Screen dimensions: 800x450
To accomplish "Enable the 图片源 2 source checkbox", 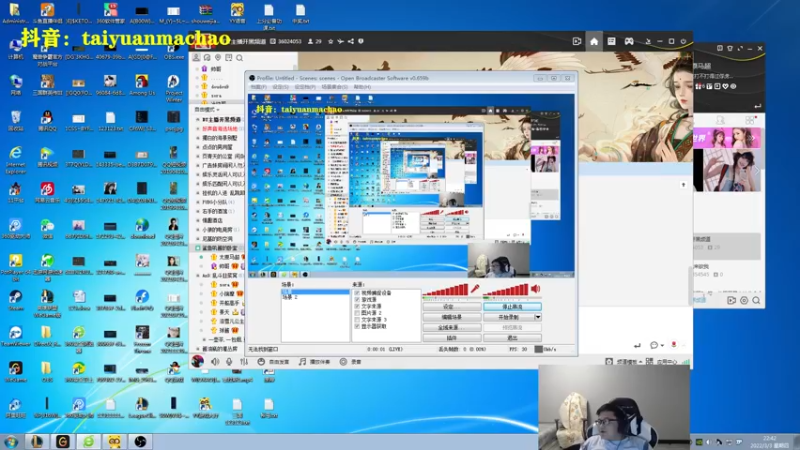I will [357, 313].
